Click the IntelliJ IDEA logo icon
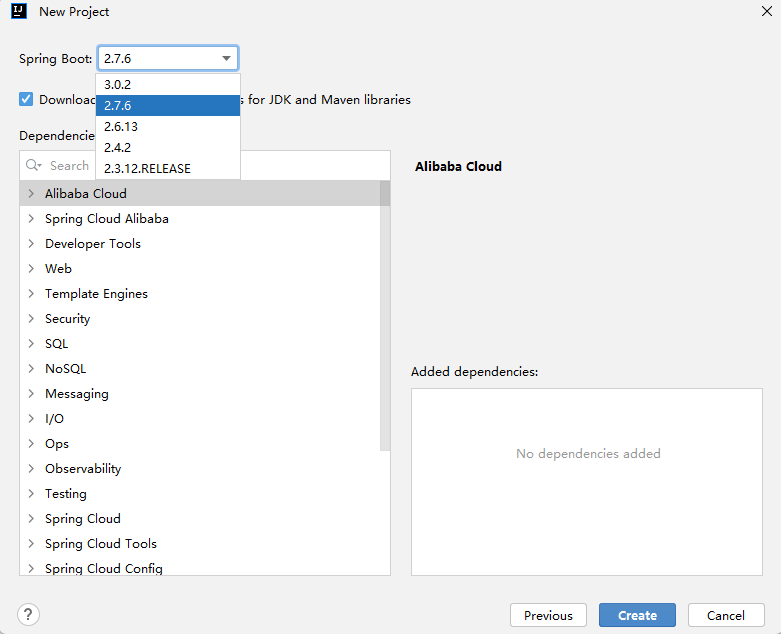This screenshot has height=634, width=781. pyautogui.click(x=18, y=11)
